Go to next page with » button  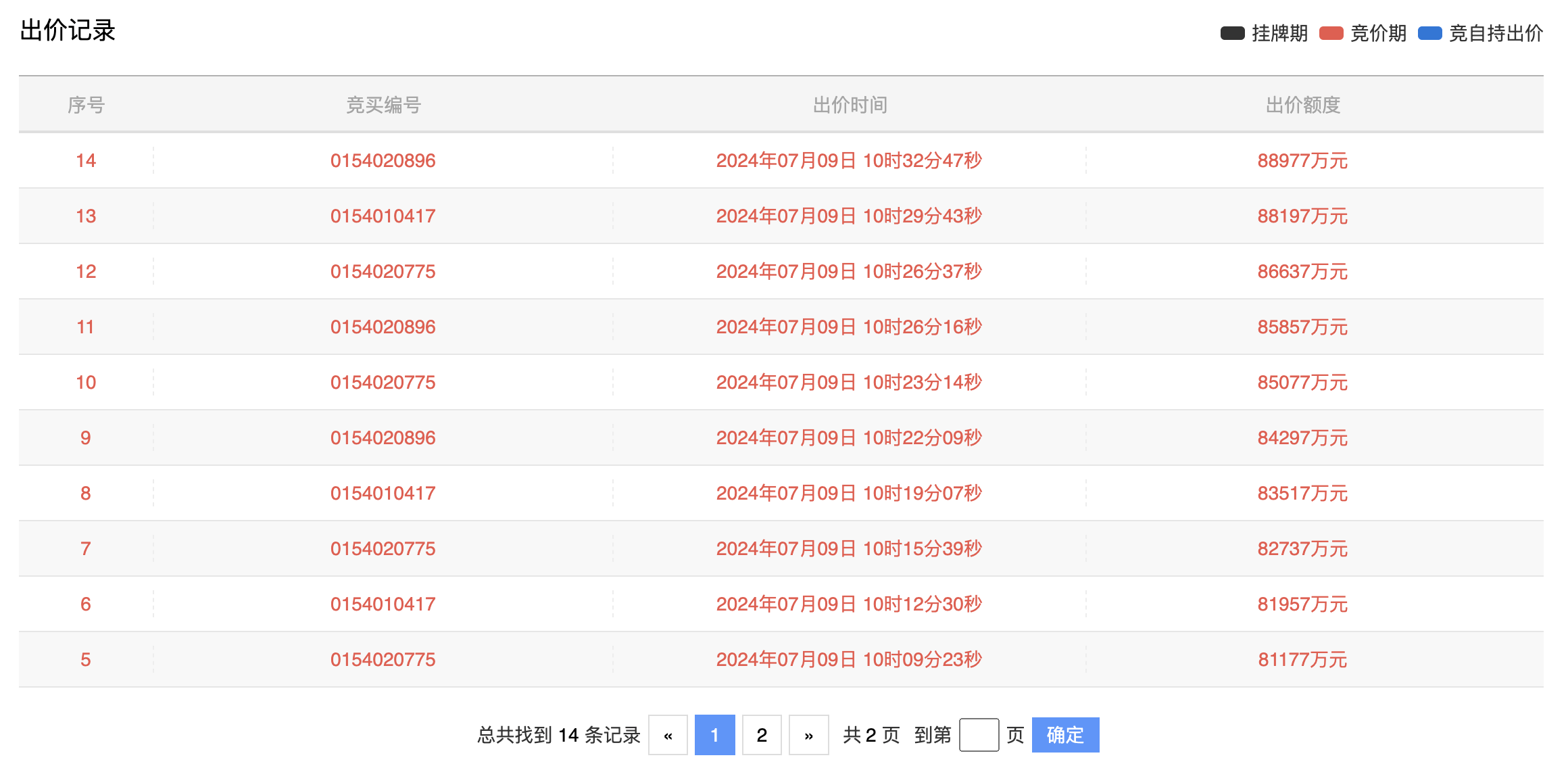click(x=808, y=735)
